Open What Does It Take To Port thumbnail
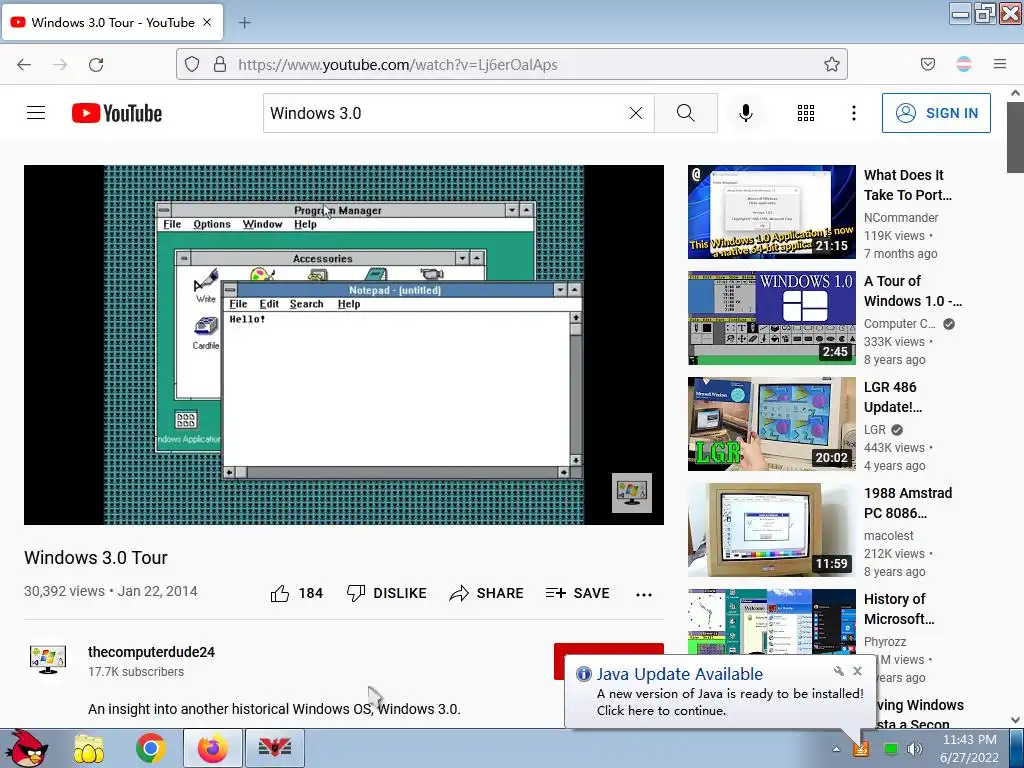The image size is (1024, 768). (771, 212)
